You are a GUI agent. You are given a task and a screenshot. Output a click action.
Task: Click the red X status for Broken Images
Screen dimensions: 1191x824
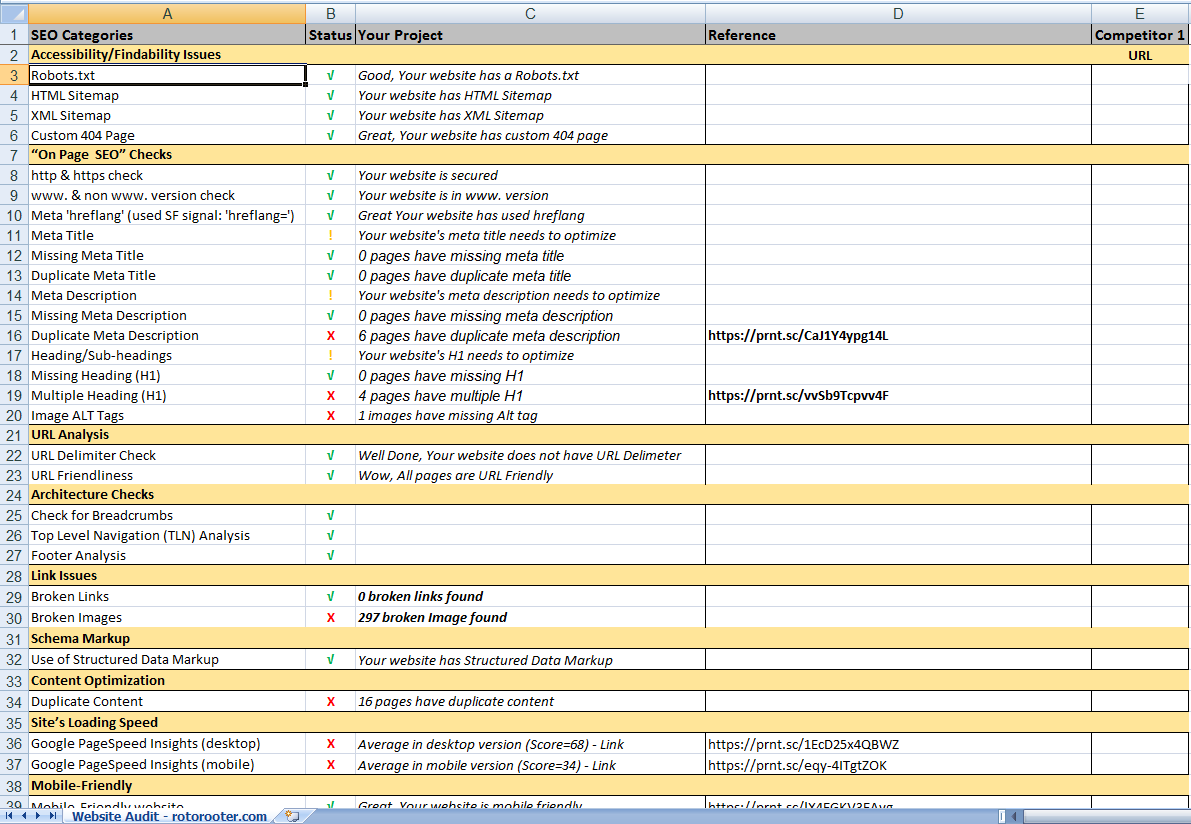tap(330, 618)
